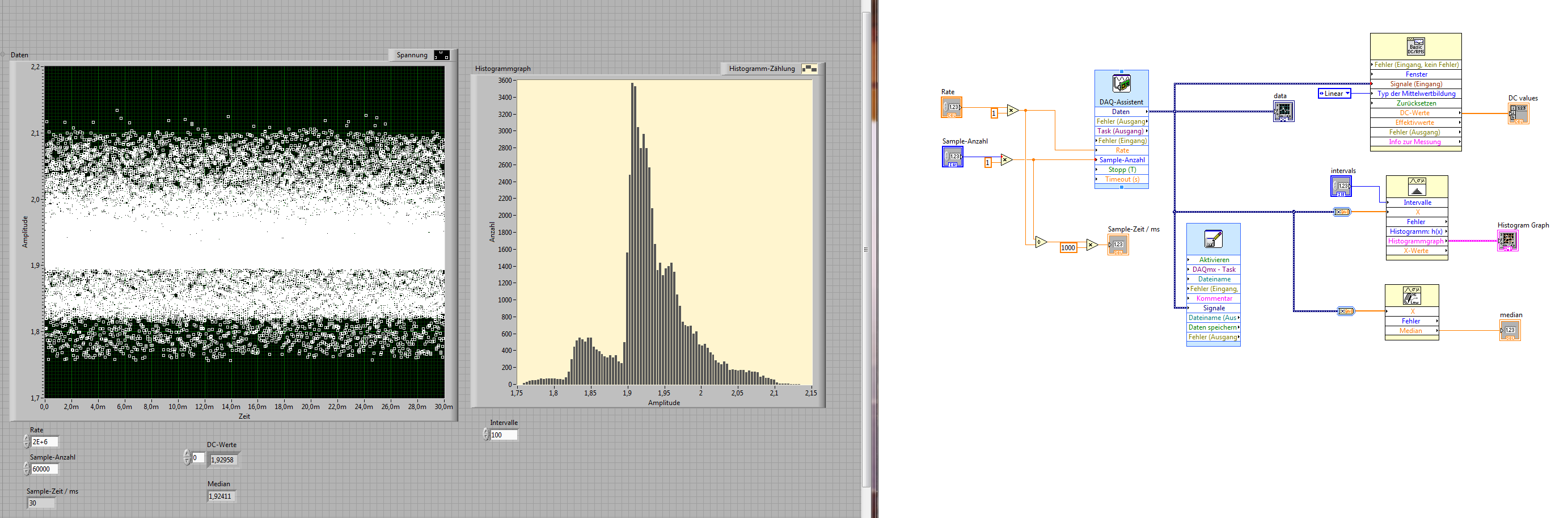Click the Histogramm-Zählung plot legend icon
Image resolution: width=1568 pixels, height=518 pixels.
click(x=810, y=69)
